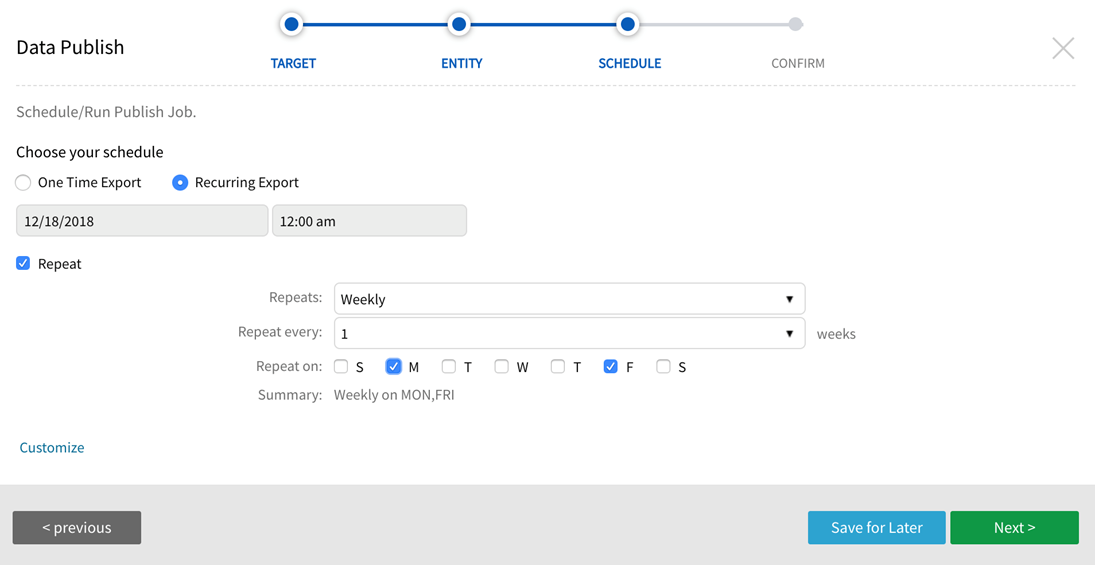The image size is (1095, 565).
Task: Jump to the Confirm step
Action: pos(795,24)
